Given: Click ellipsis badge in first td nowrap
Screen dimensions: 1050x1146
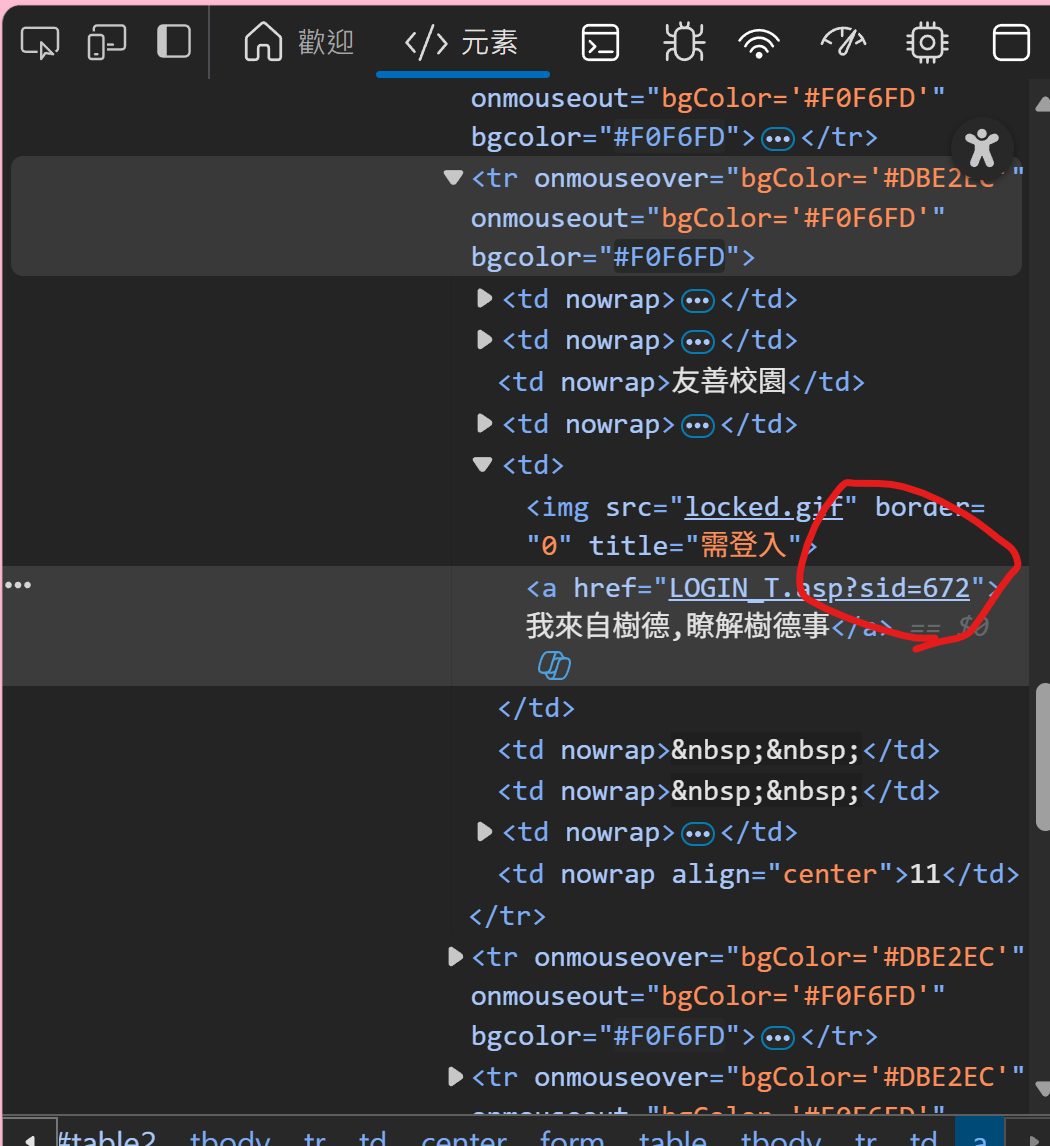Looking at the screenshot, I should point(698,300).
